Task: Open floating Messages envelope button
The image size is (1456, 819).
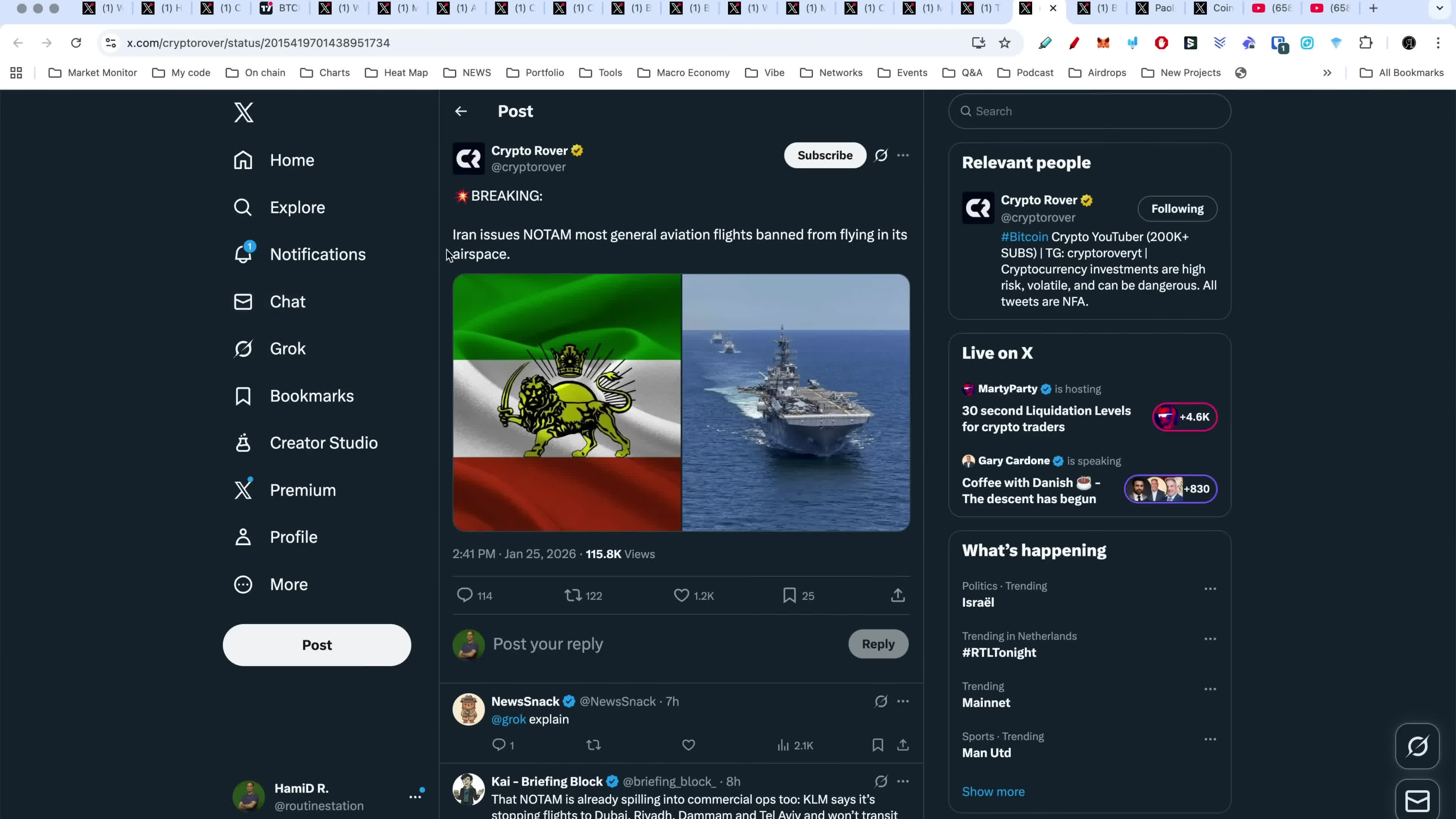Action: click(1417, 800)
